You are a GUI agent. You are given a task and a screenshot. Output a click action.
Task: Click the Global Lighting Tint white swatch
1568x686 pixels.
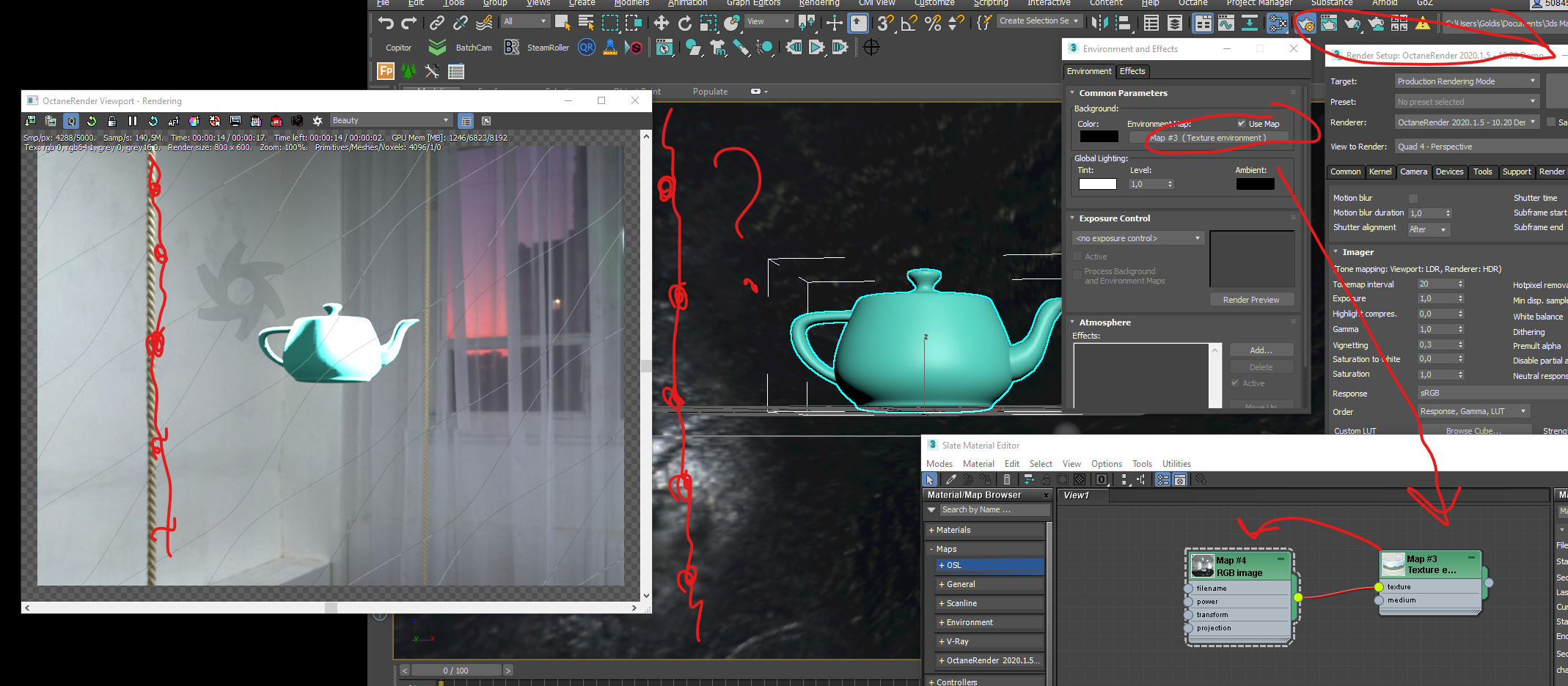coord(1097,184)
